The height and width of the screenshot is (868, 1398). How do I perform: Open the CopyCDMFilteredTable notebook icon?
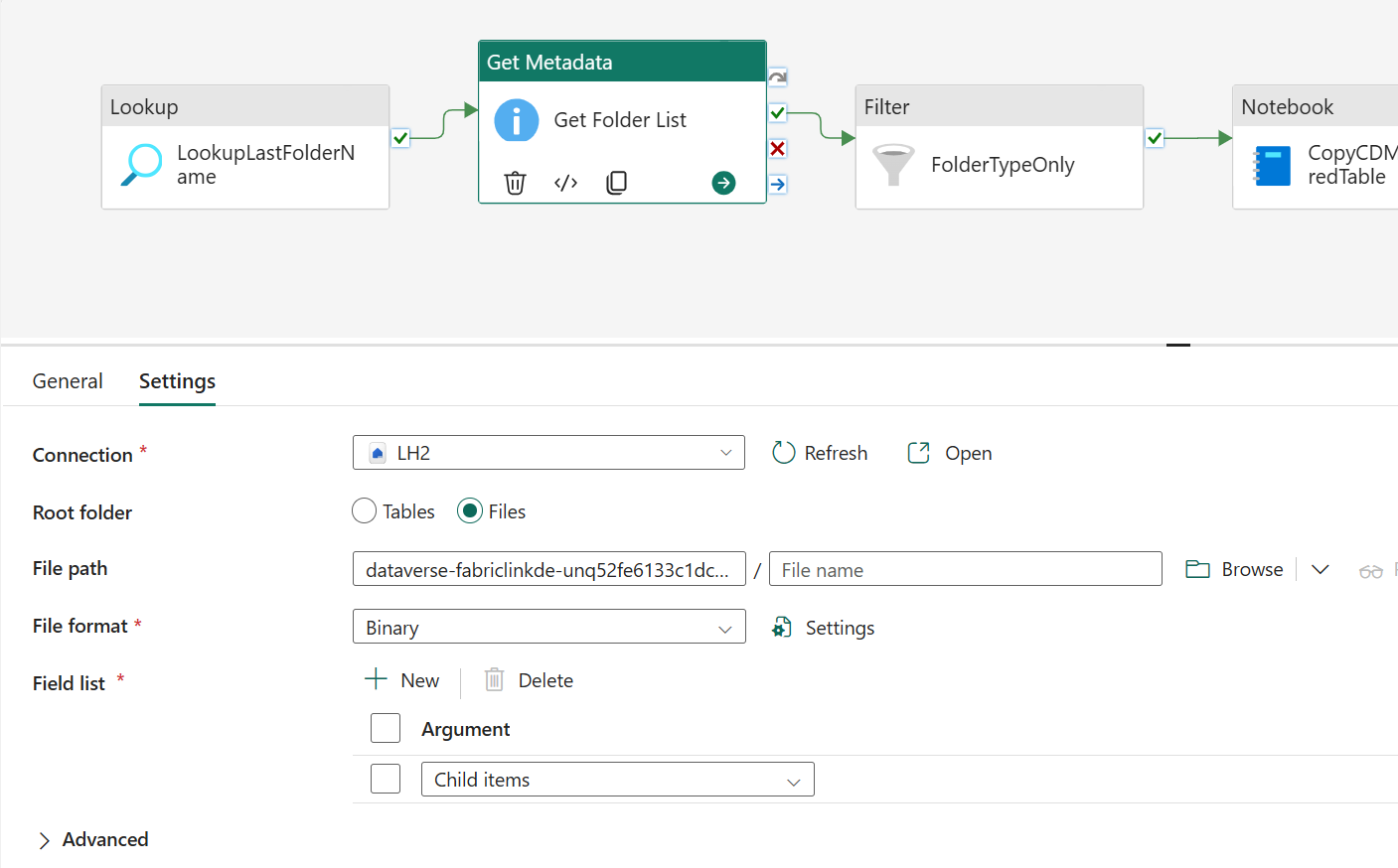[1272, 165]
